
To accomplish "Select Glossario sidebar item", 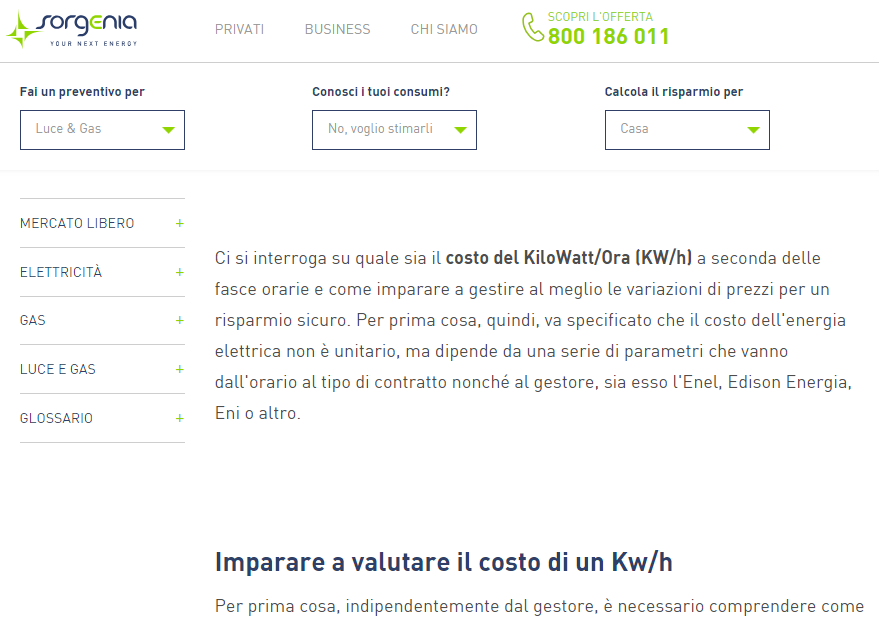I will (x=56, y=418).
